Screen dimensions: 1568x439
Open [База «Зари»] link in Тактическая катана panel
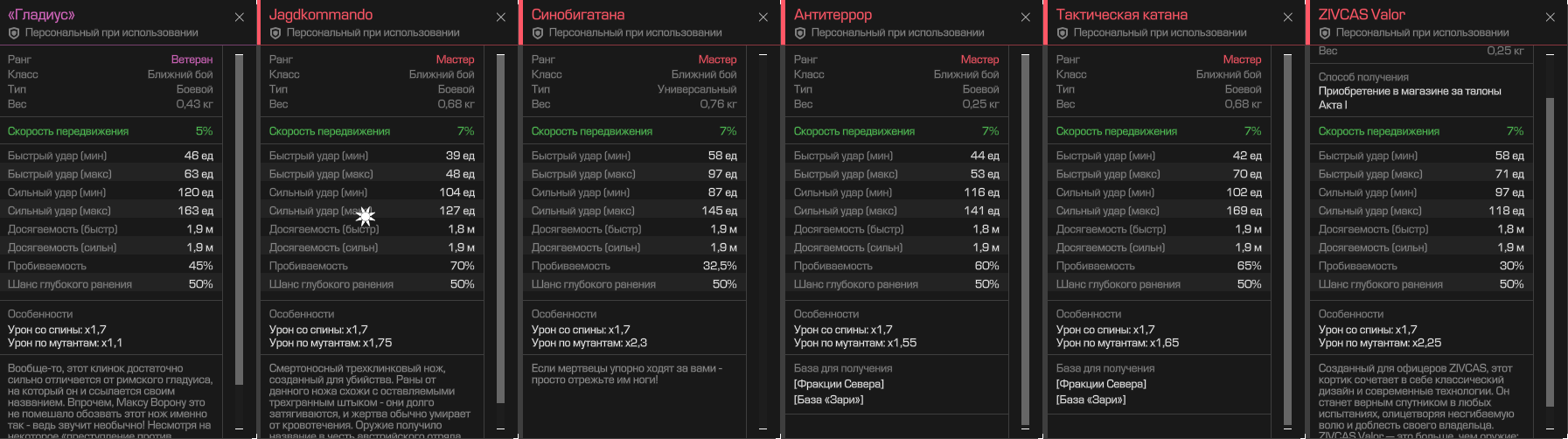pos(1091,400)
